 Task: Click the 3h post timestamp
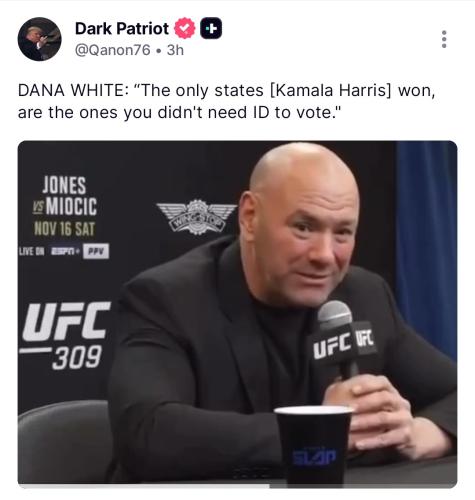[175, 50]
